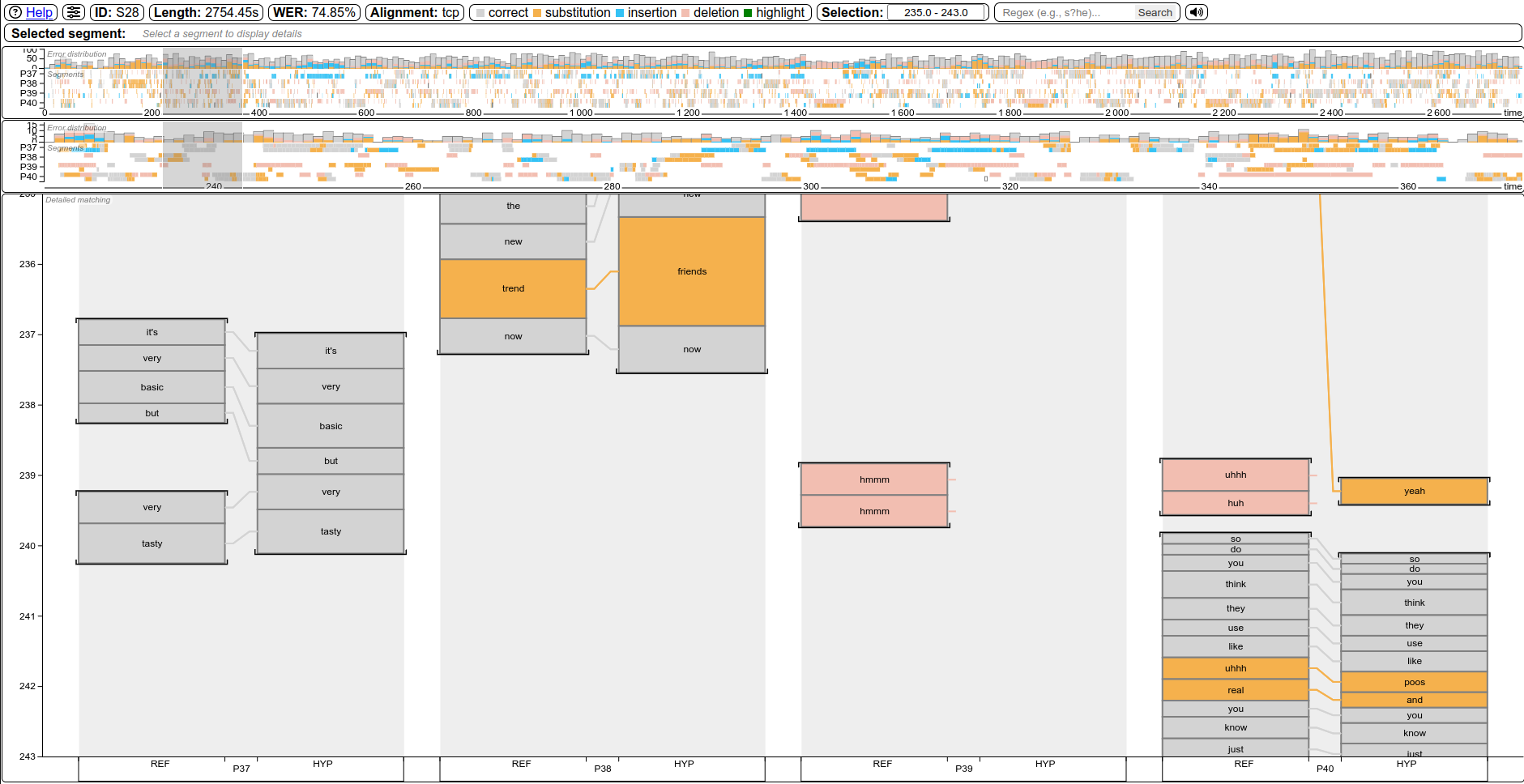Select the orange 'trend' word box
The image size is (1524, 784).
click(x=513, y=288)
